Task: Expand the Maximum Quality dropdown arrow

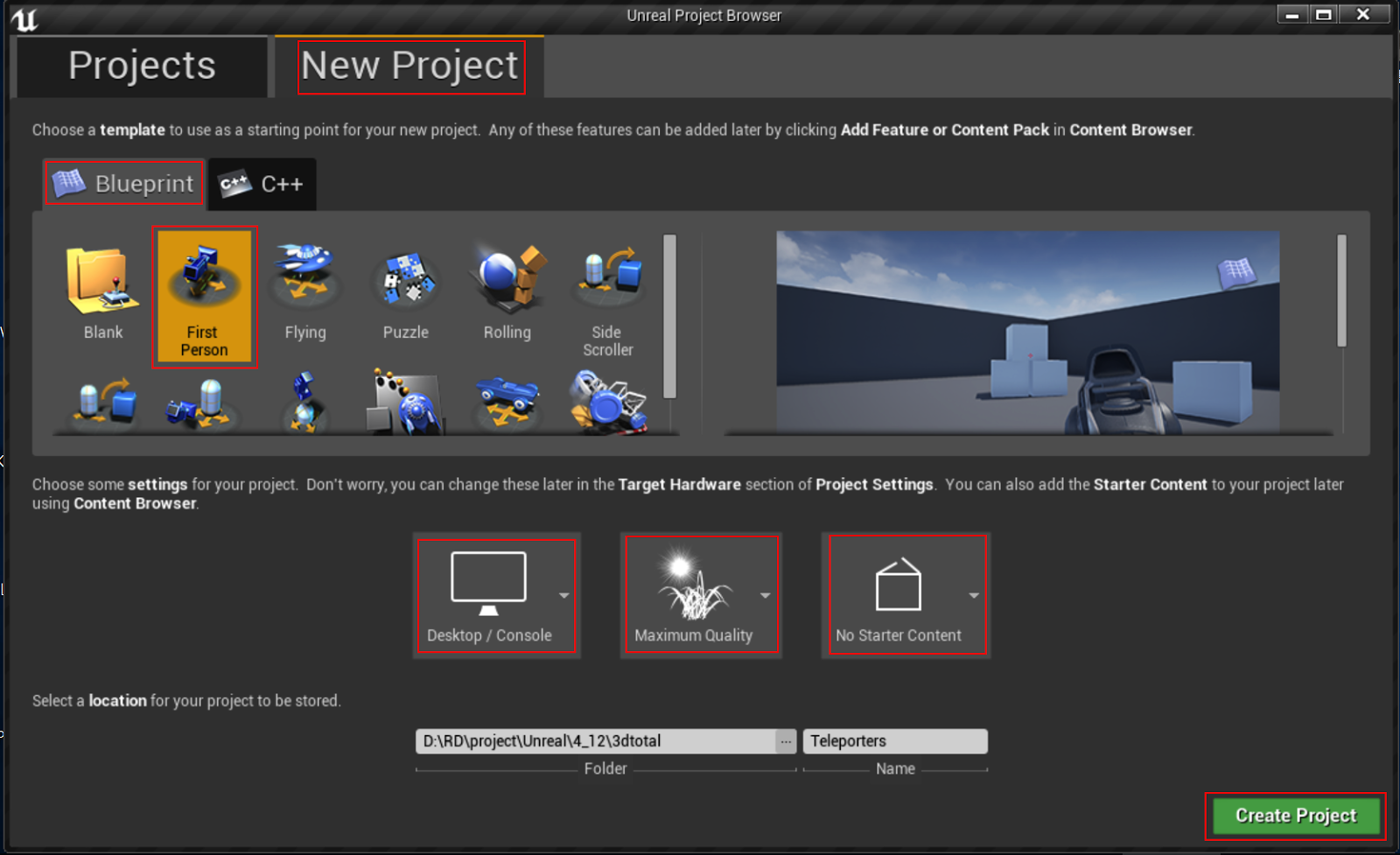Action: (x=766, y=595)
